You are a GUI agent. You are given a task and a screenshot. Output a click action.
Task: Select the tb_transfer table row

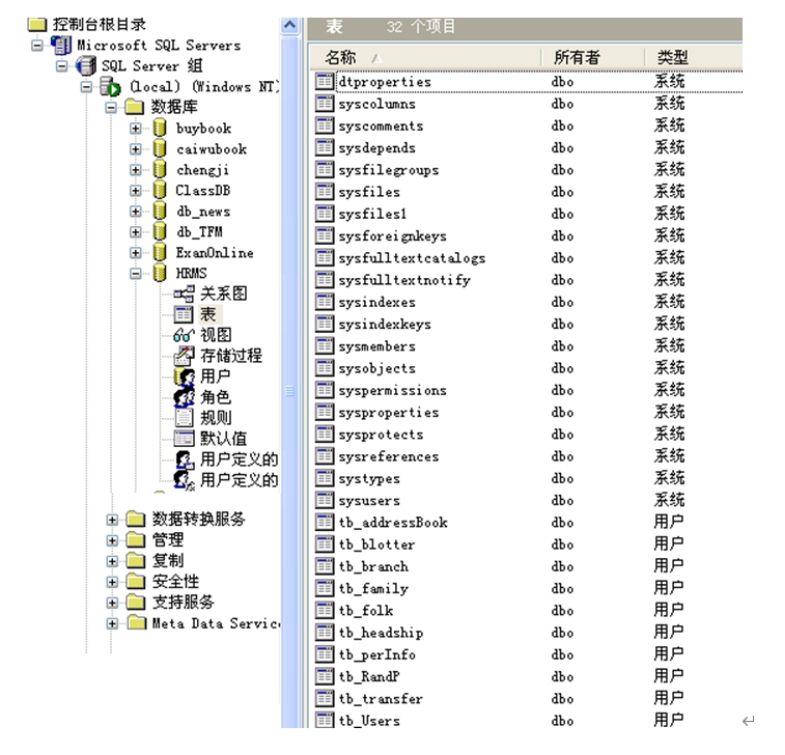coord(529,698)
